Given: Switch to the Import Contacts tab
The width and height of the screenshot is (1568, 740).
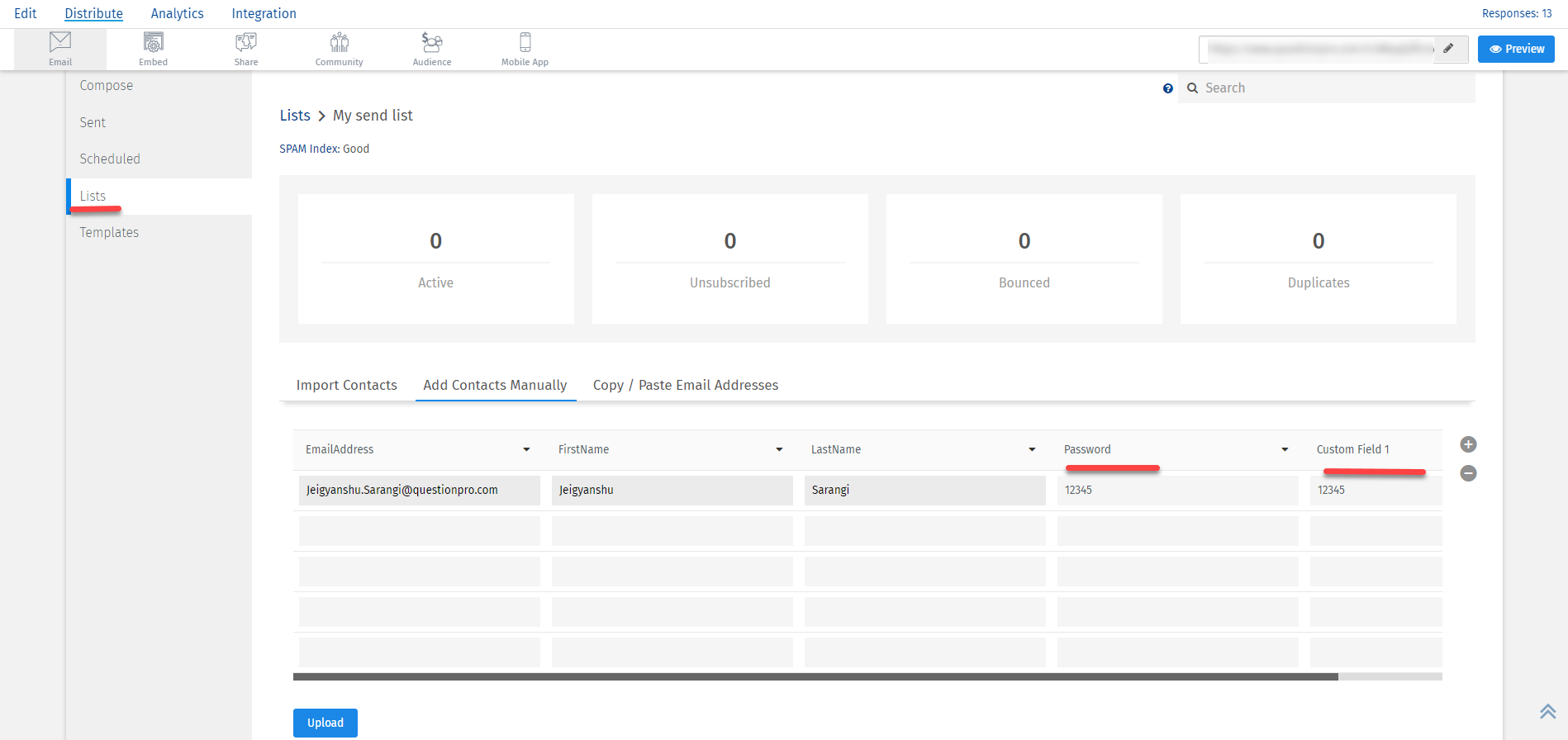Looking at the screenshot, I should tap(346, 385).
